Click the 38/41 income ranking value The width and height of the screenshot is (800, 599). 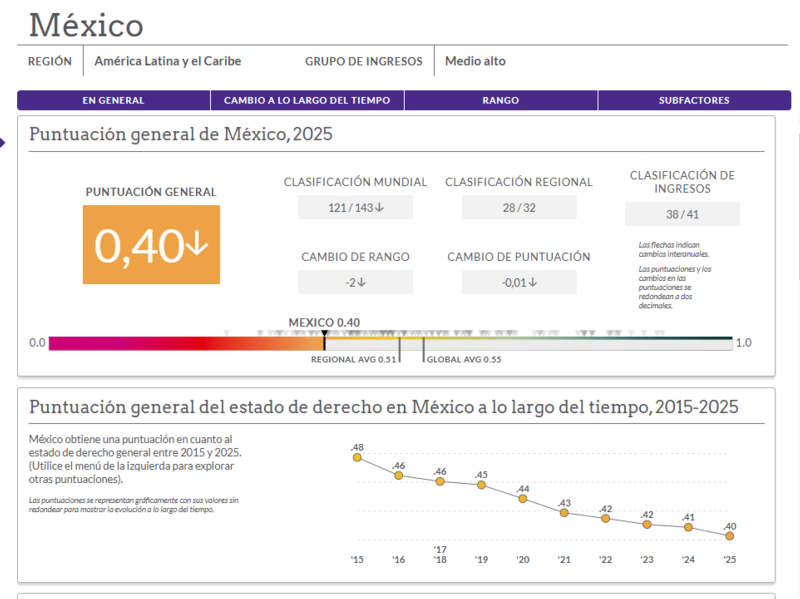coord(682,214)
